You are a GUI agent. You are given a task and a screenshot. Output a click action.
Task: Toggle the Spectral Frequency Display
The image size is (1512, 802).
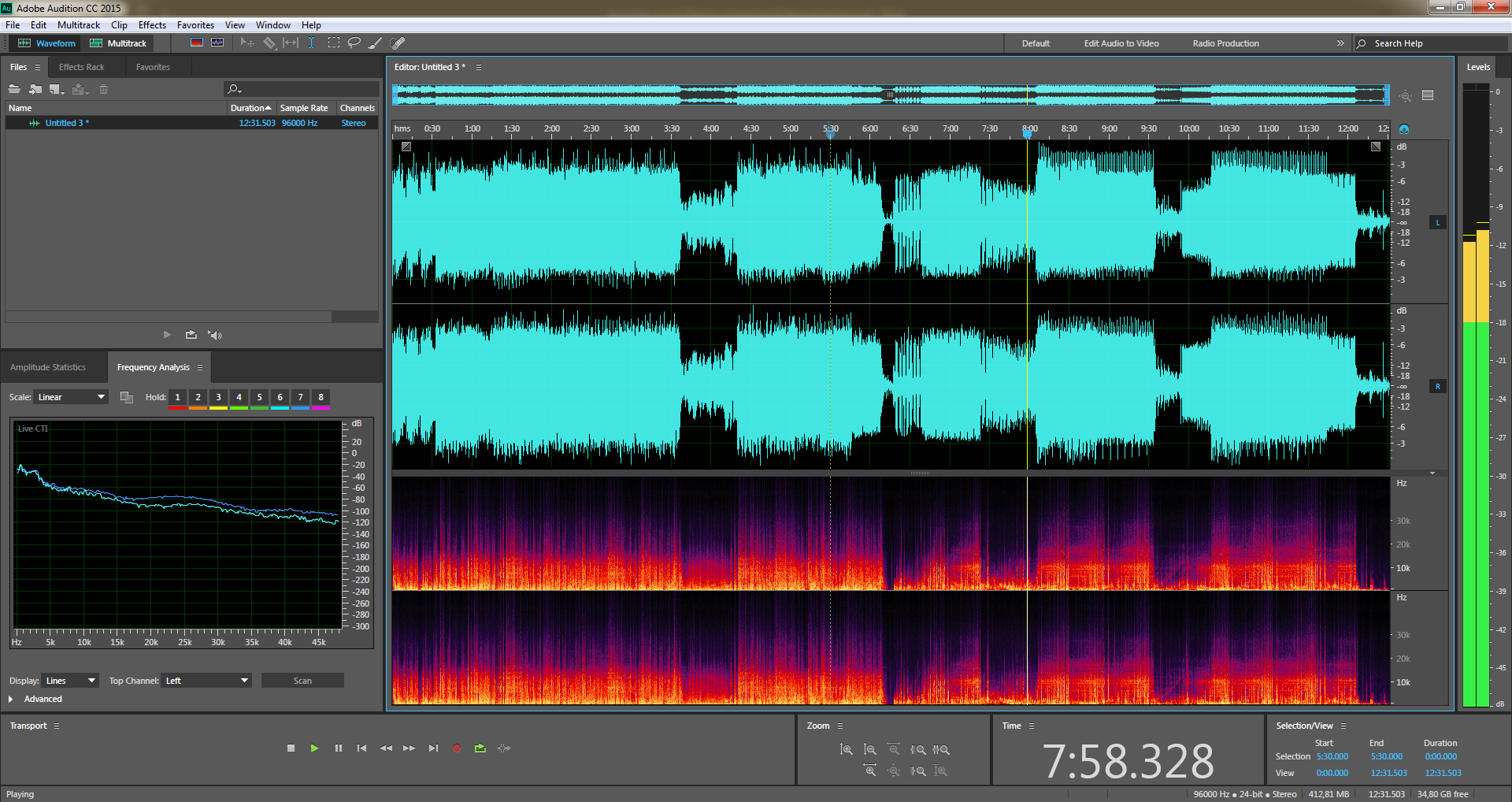click(197, 43)
